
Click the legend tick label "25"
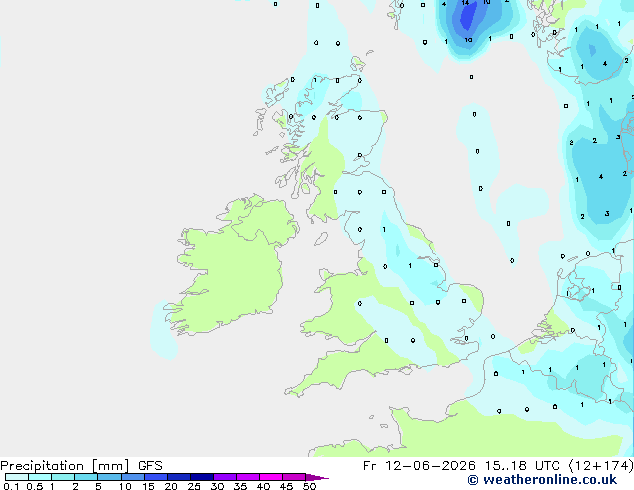point(194,486)
